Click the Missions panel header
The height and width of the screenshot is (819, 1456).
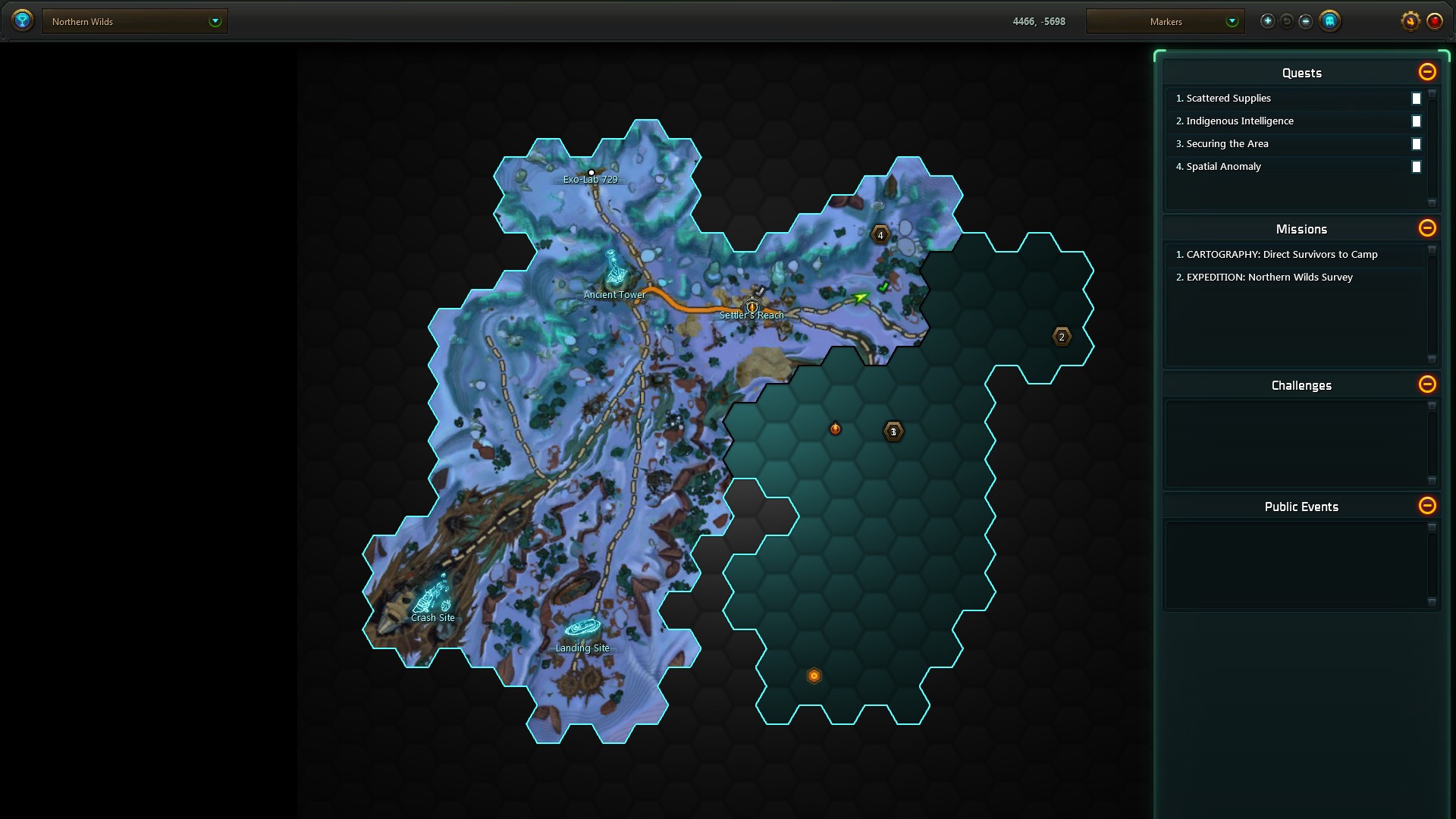pyautogui.click(x=1301, y=229)
